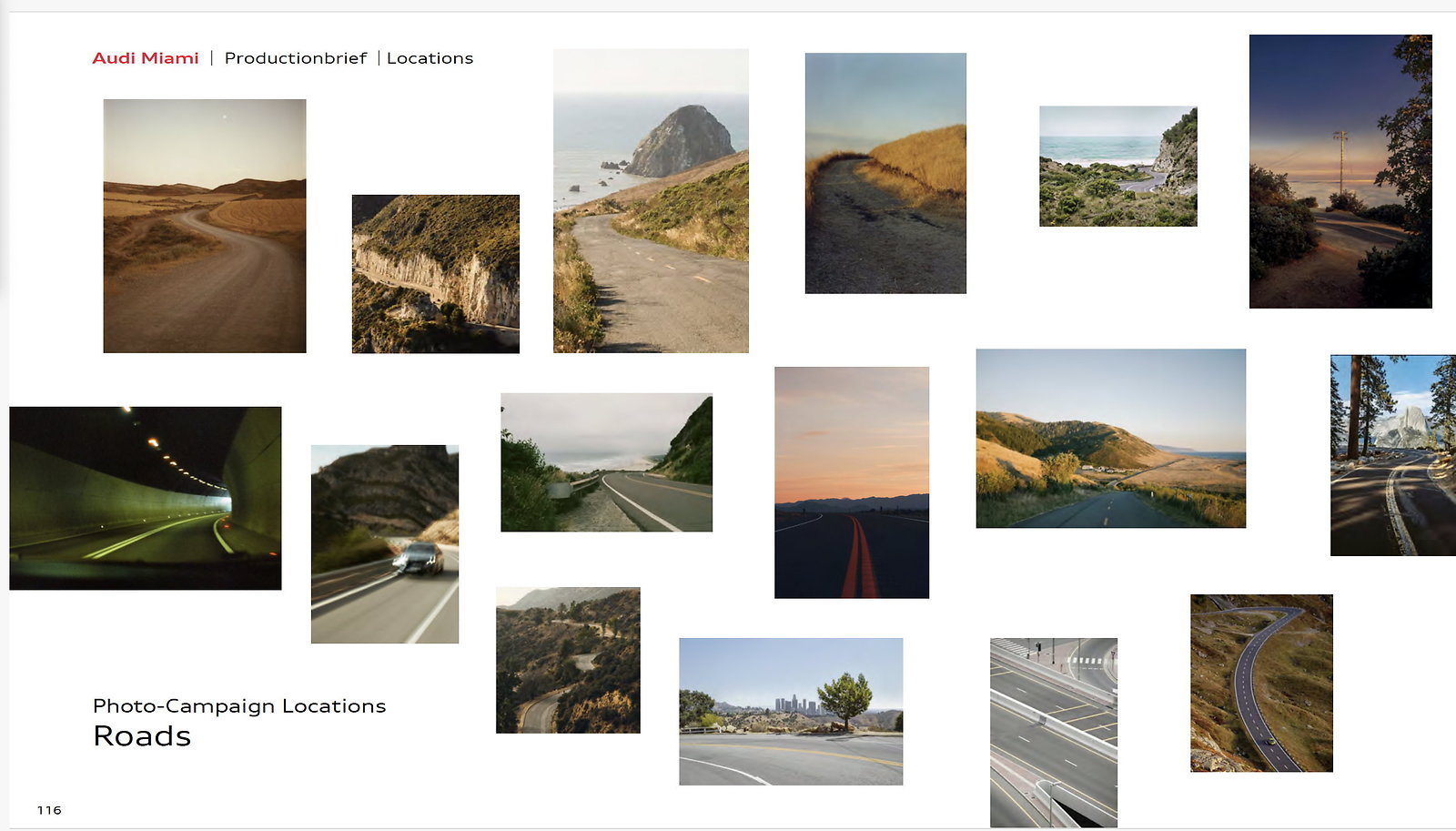Open the sea rock coastal road photo

click(x=651, y=200)
